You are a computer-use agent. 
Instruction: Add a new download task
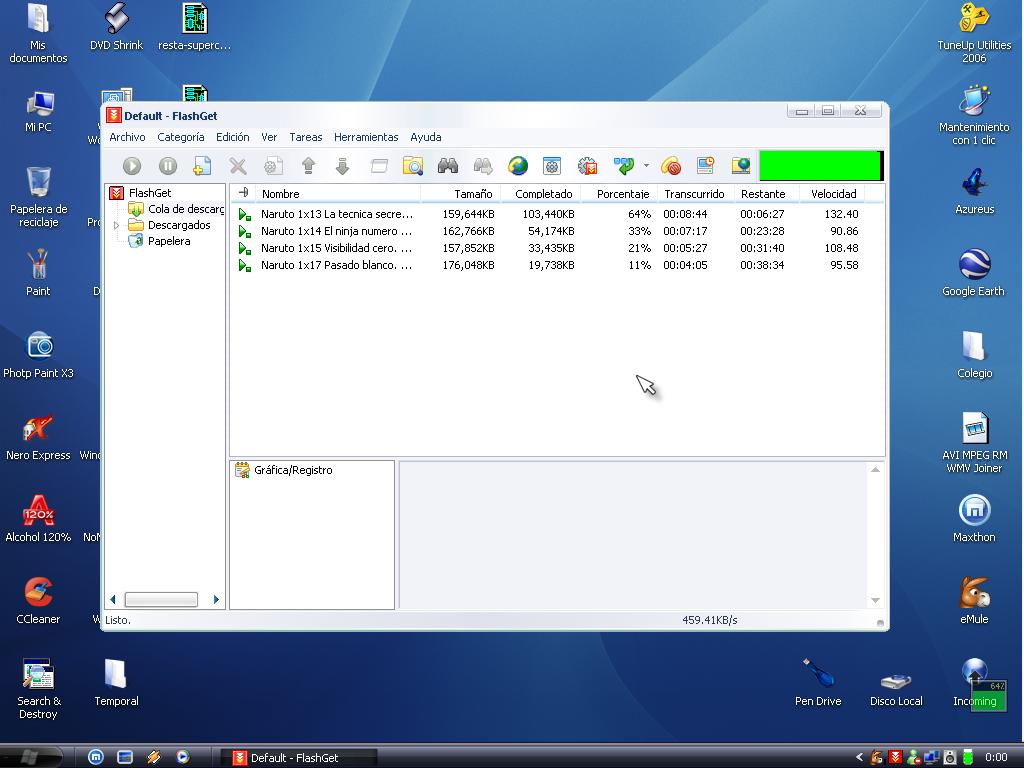tap(202, 166)
